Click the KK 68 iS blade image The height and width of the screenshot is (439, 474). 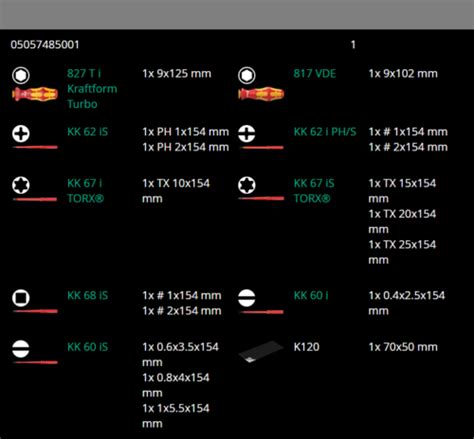coord(35,311)
